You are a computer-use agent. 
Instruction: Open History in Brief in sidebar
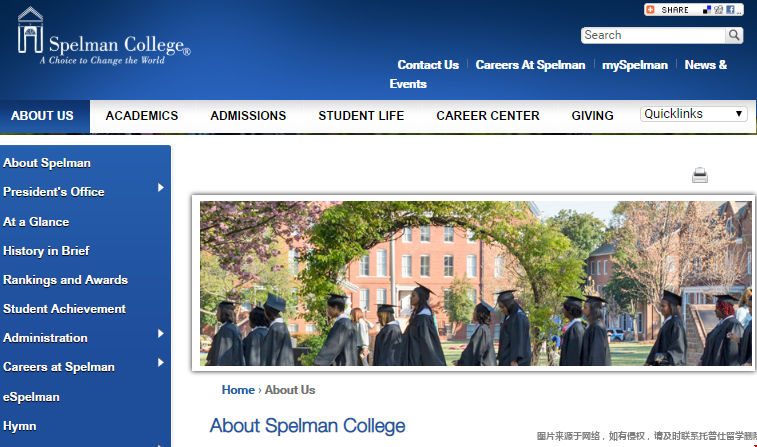click(46, 251)
